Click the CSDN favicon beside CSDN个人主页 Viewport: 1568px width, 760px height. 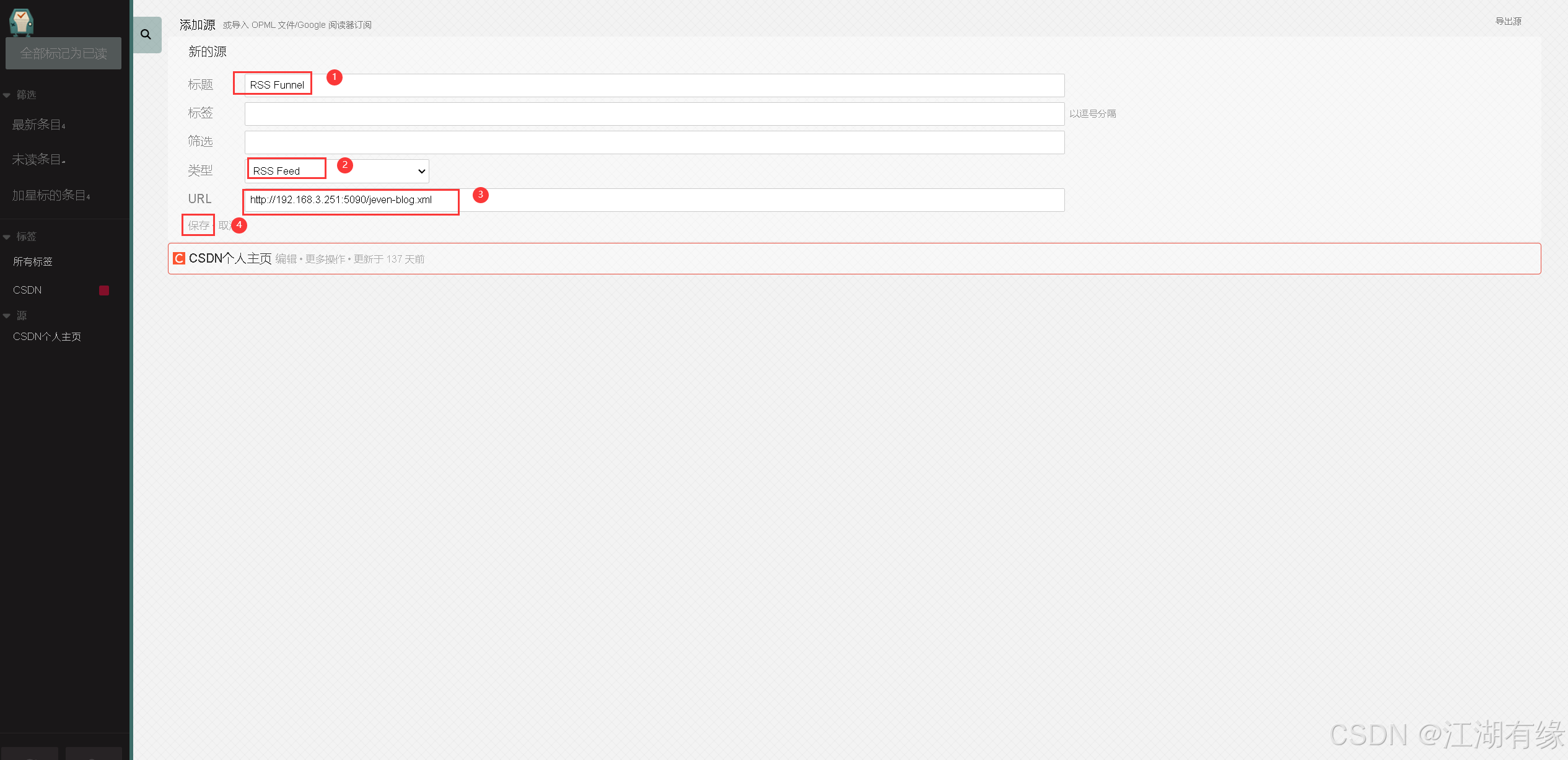click(x=179, y=258)
